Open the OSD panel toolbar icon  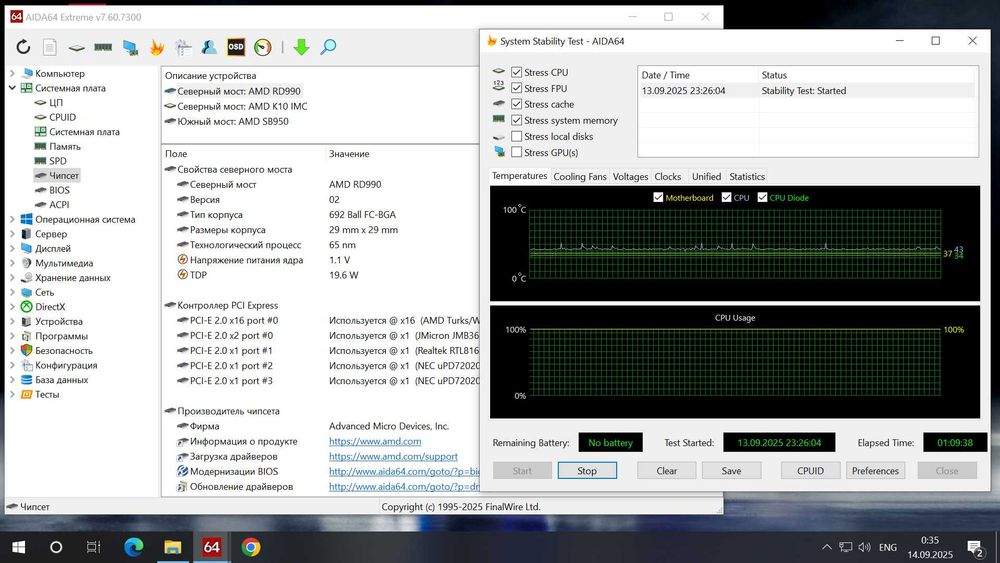coord(236,47)
